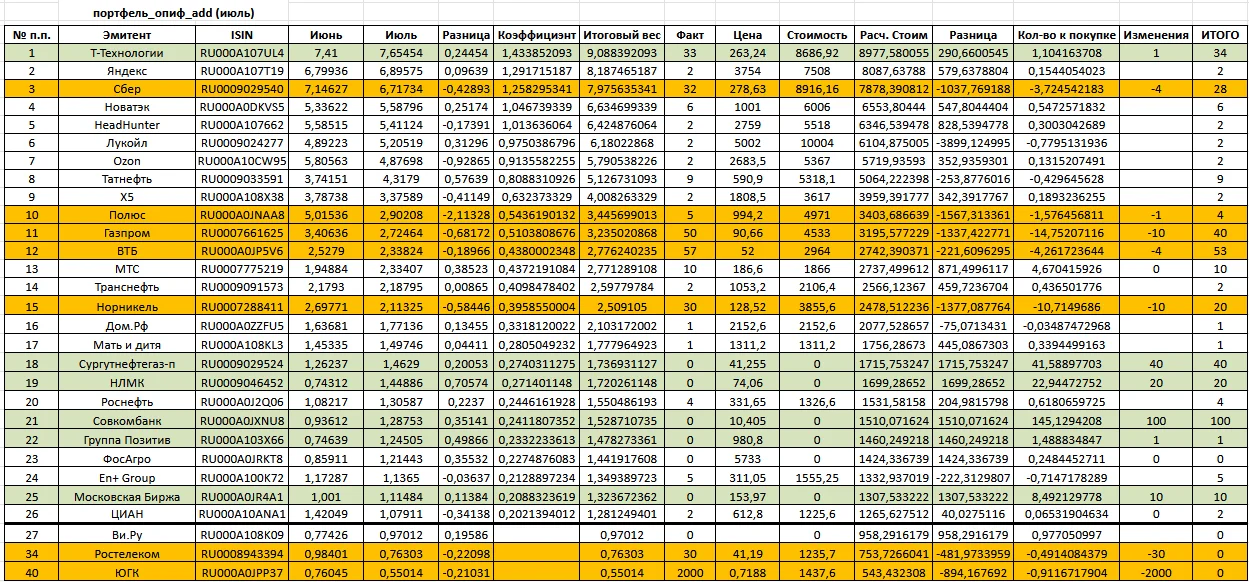Select the 'Изменения' column header
The height and width of the screenshot is (582, 1249).
pyautogui.click(x=1155, y=35)
